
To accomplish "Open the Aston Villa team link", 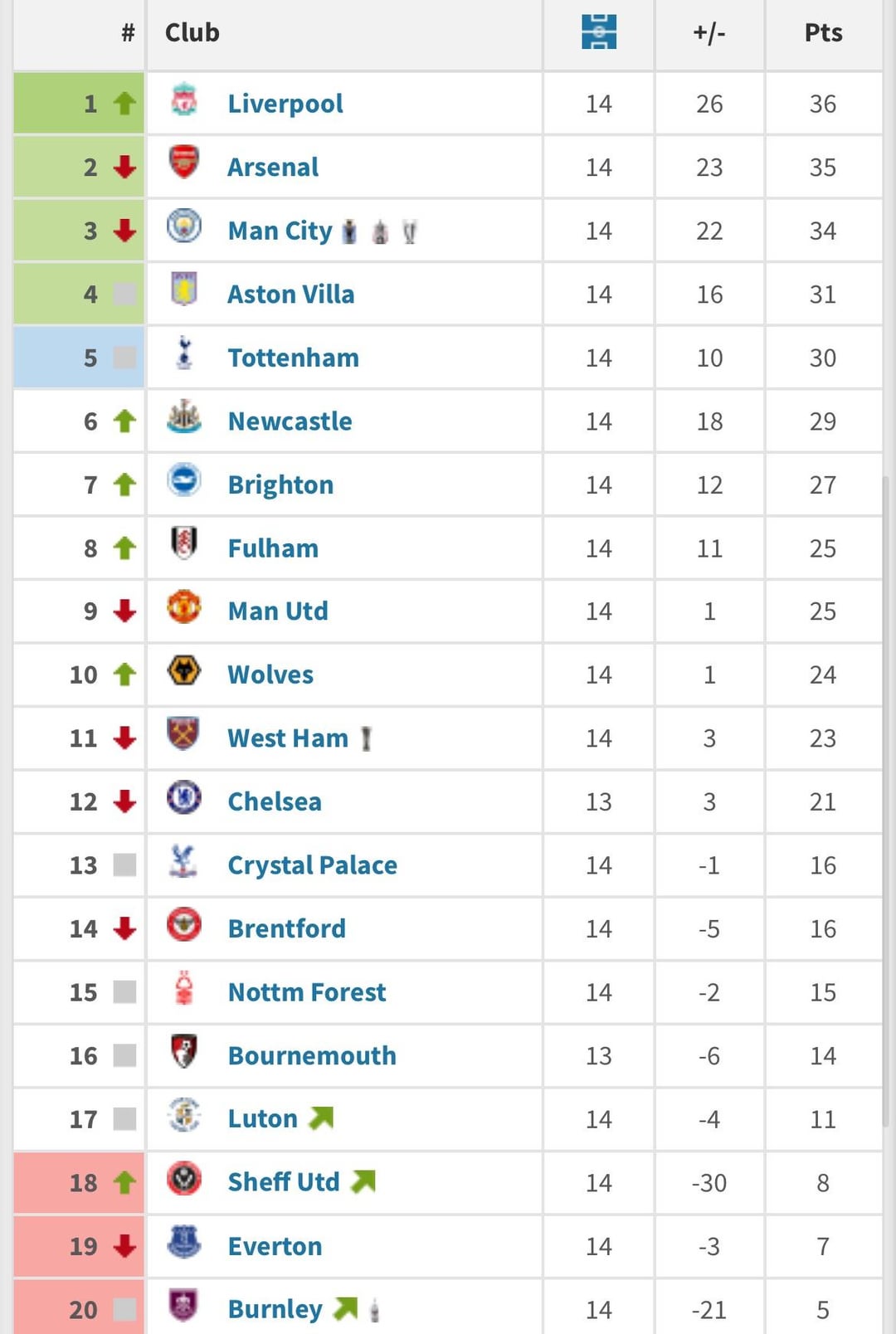I will (x=291, y=295).
